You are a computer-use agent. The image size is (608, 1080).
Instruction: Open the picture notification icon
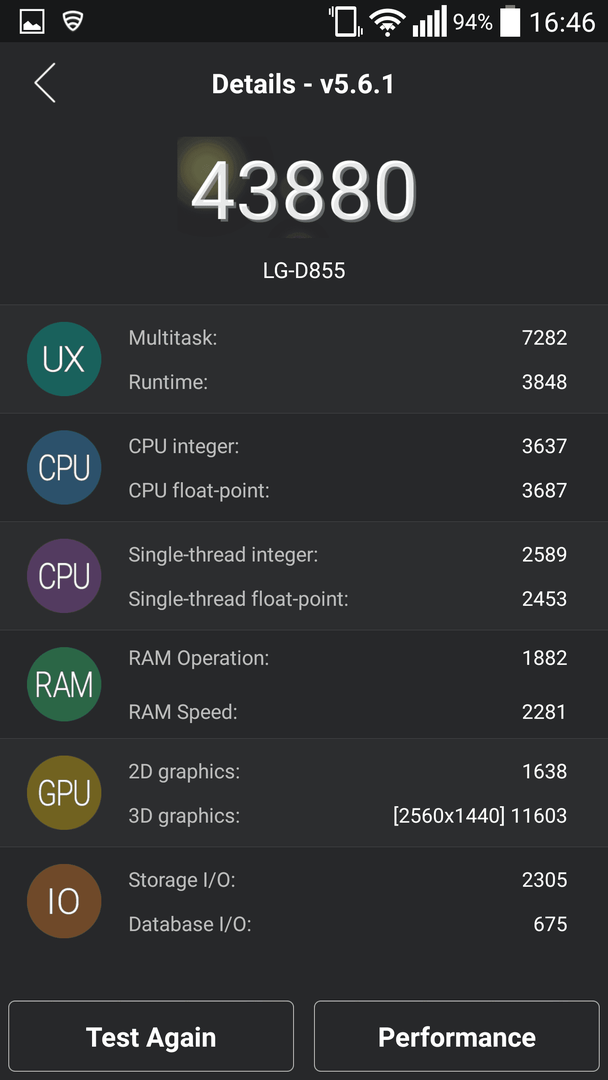point(32,22)
